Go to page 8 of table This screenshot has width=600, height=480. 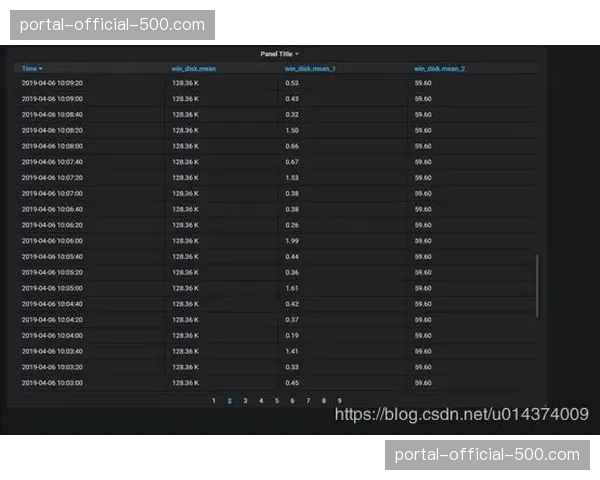click(323, 400)
